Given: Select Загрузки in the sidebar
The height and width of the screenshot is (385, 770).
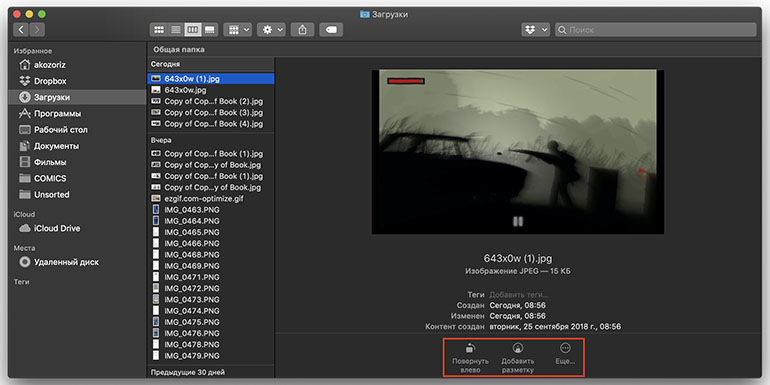Looking at the screenshot, I should [x=77, y=97].
